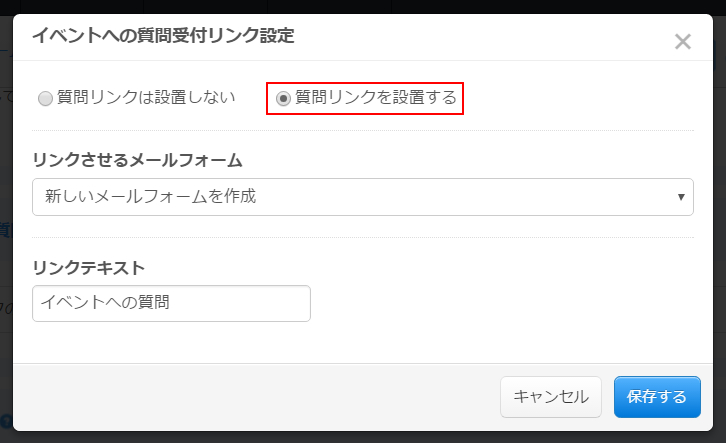Open the "新しいメールフォームを作成" dropdown
726x443 pixels.
coord(362,197)
